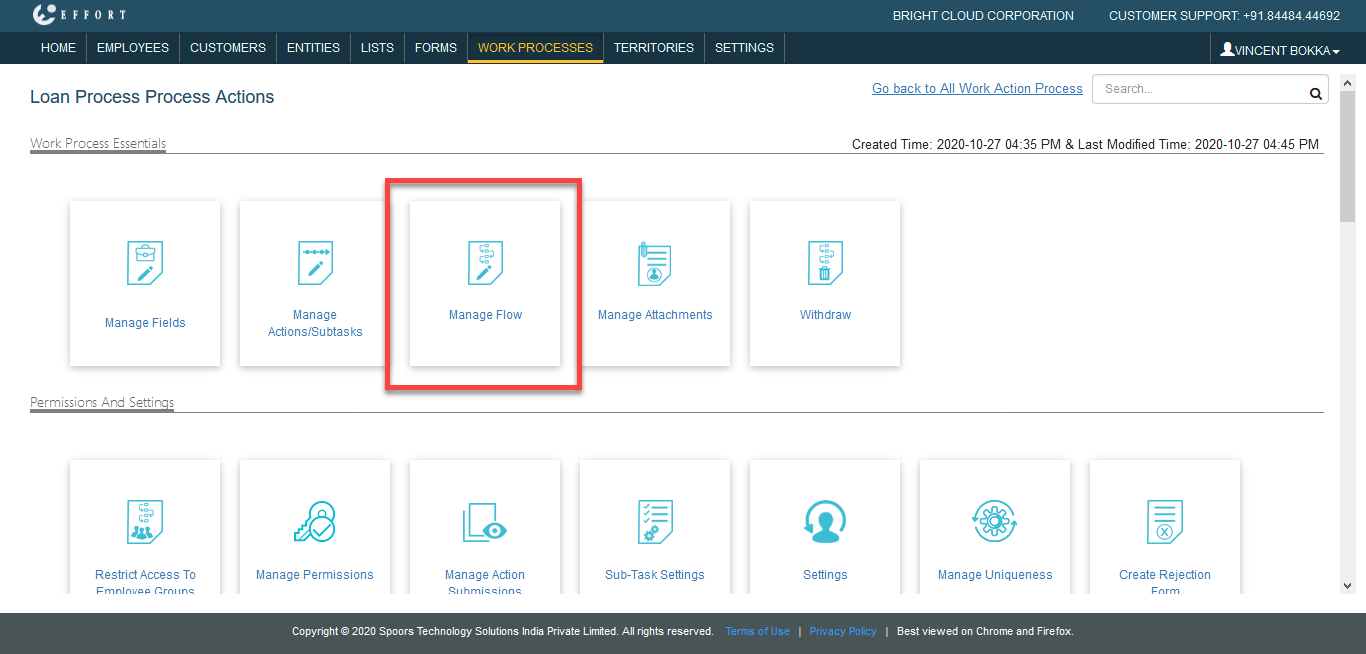Expand the Vincent Bokka user dropdown
Image resolution: width=1366 pixels, height=654 pixels.
[x=1280, y=50]
